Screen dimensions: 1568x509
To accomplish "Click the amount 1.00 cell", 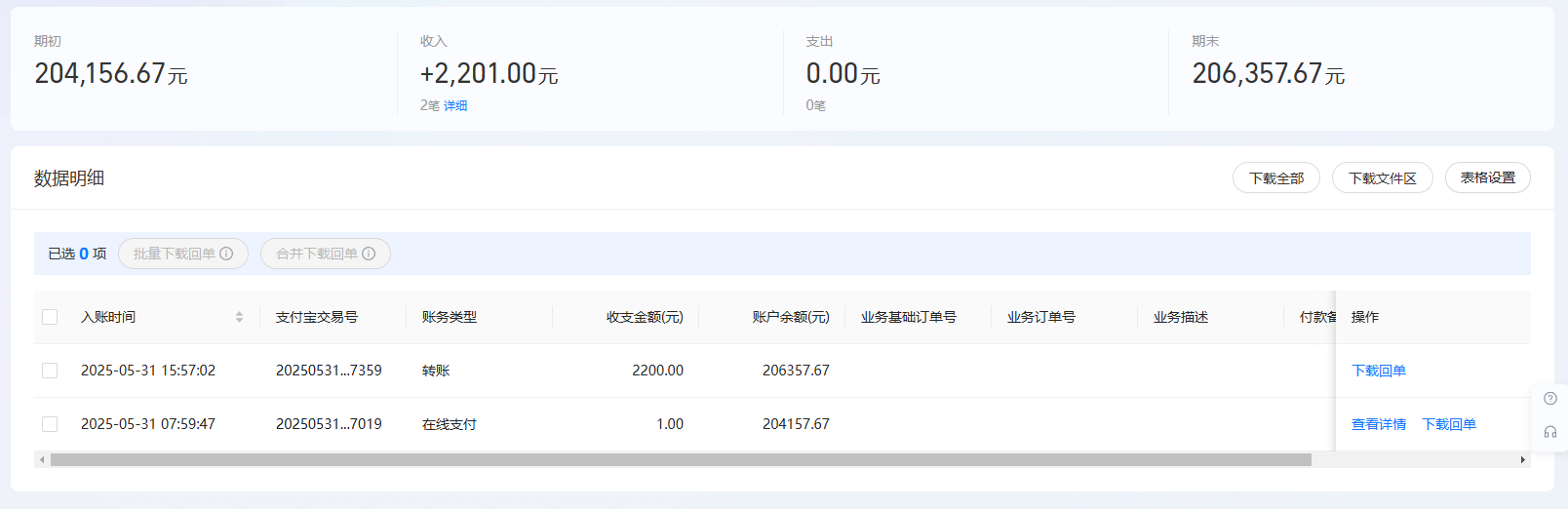I will click(x=670, y=424).
